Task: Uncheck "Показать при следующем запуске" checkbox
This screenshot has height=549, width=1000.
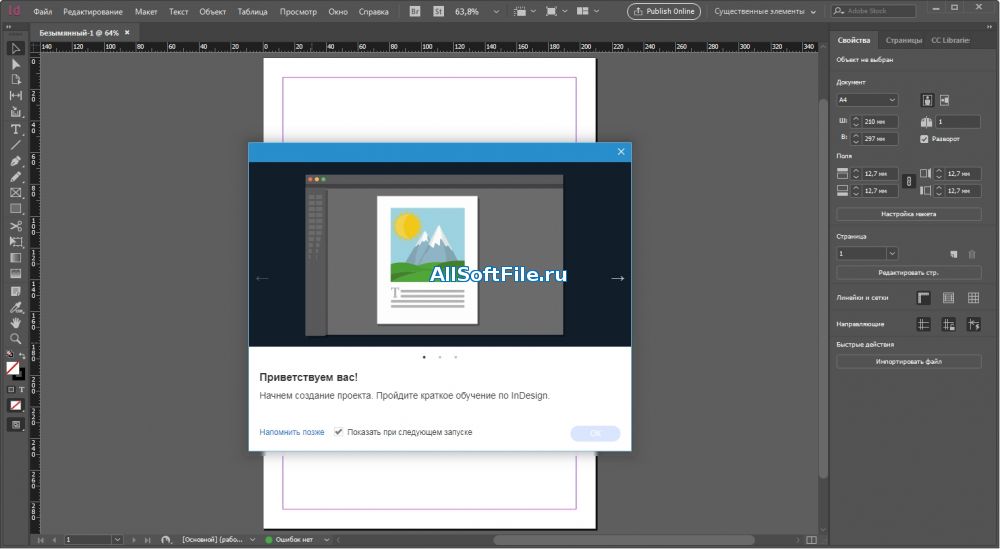Action: (x=338, y=432)
